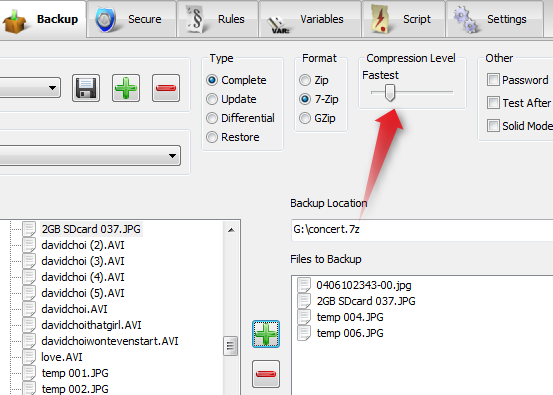Select Complete backup type

pos(236,80)
